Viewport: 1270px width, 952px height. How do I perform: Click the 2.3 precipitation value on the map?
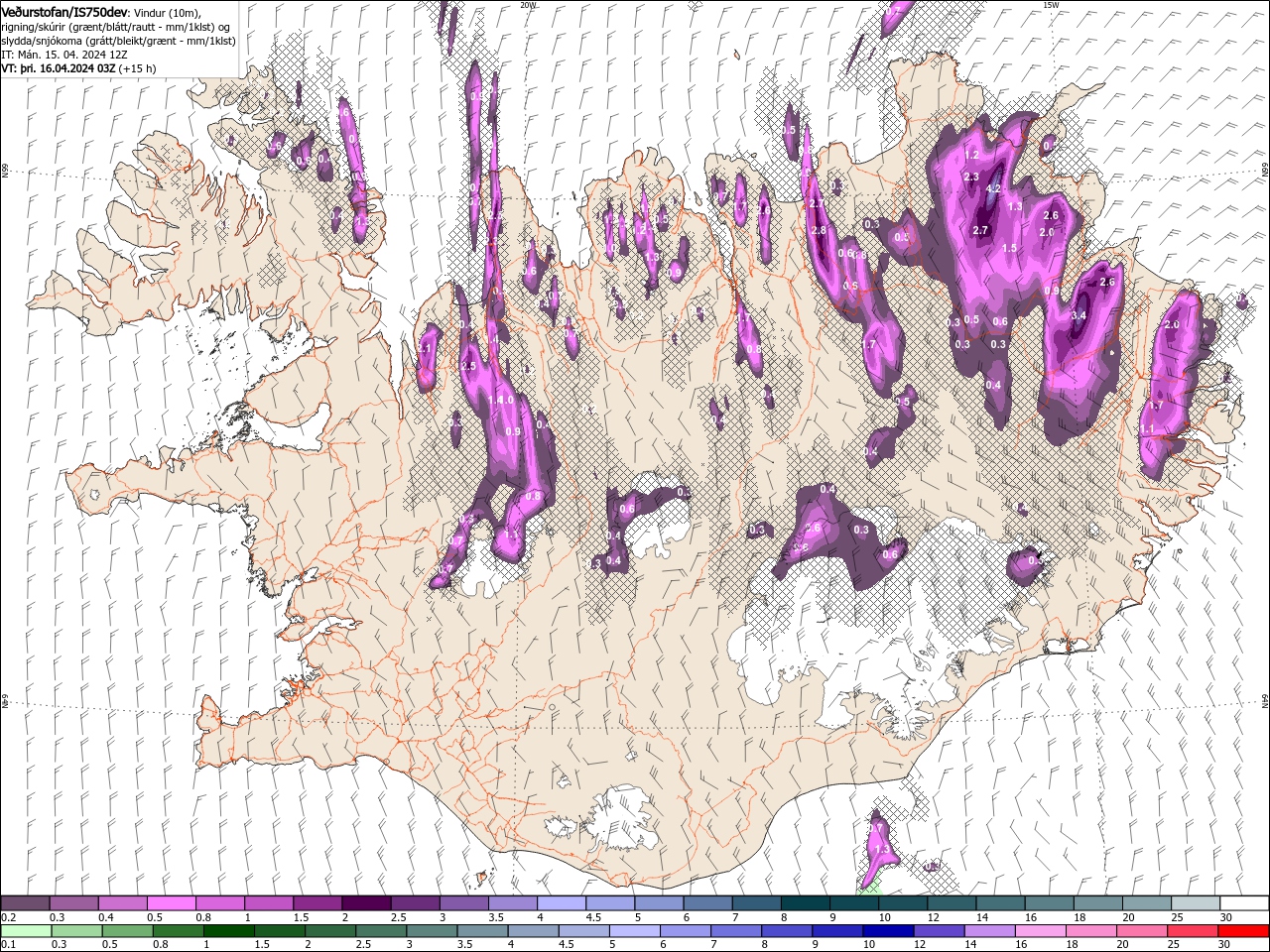[x=971, y=178]
